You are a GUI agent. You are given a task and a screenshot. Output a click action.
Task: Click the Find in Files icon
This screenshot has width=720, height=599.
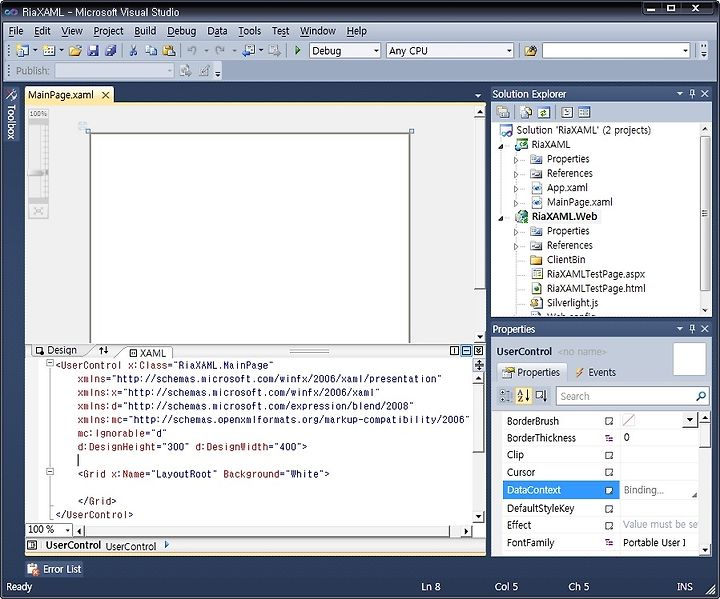point(530,51)
